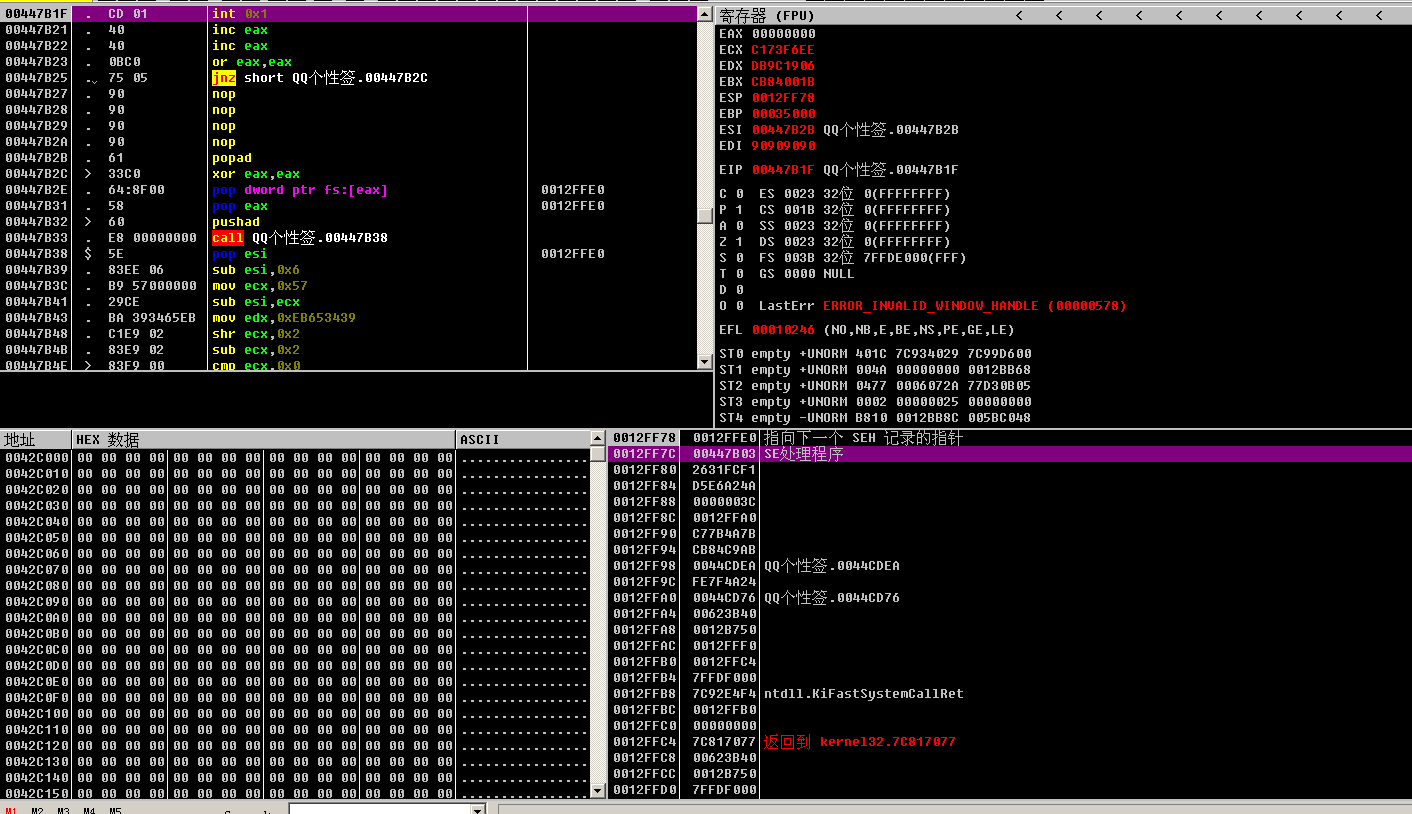
Task: Select the EBP 00035000 register
Action: (767, 114)
